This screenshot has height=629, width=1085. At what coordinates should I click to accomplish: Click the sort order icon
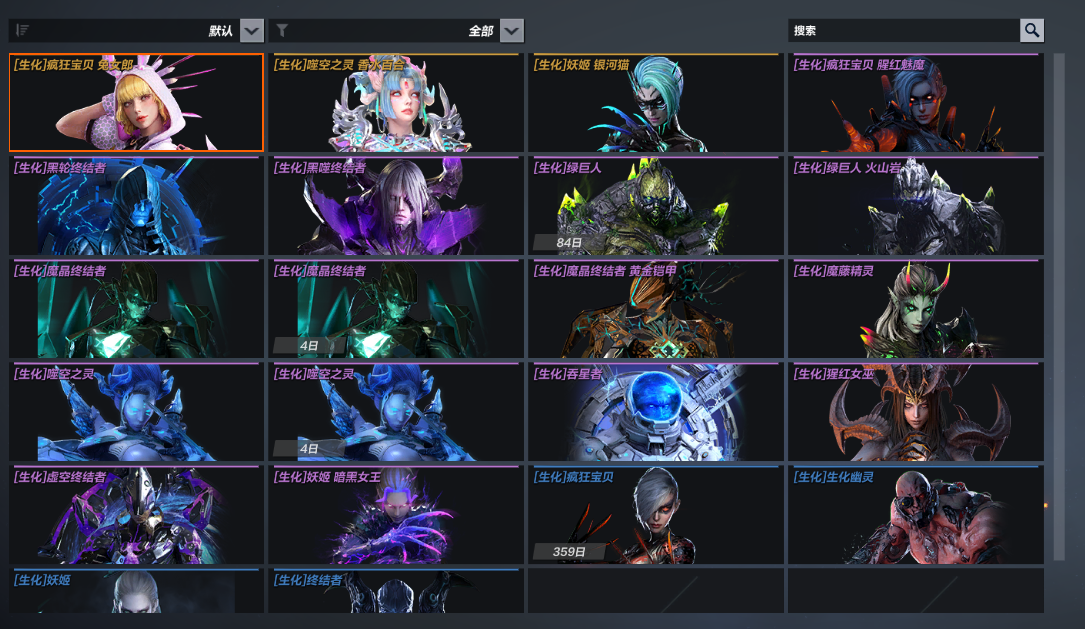22,30
